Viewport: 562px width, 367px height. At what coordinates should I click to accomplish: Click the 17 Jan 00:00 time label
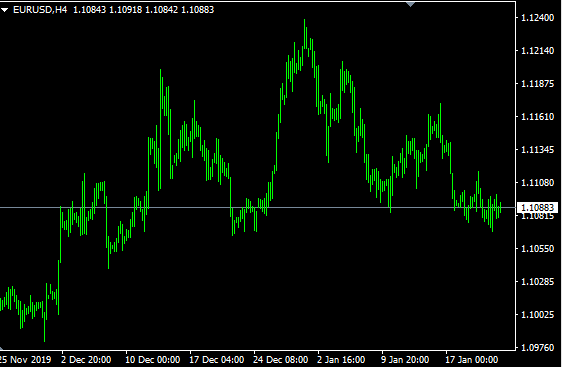coord(472,359)
